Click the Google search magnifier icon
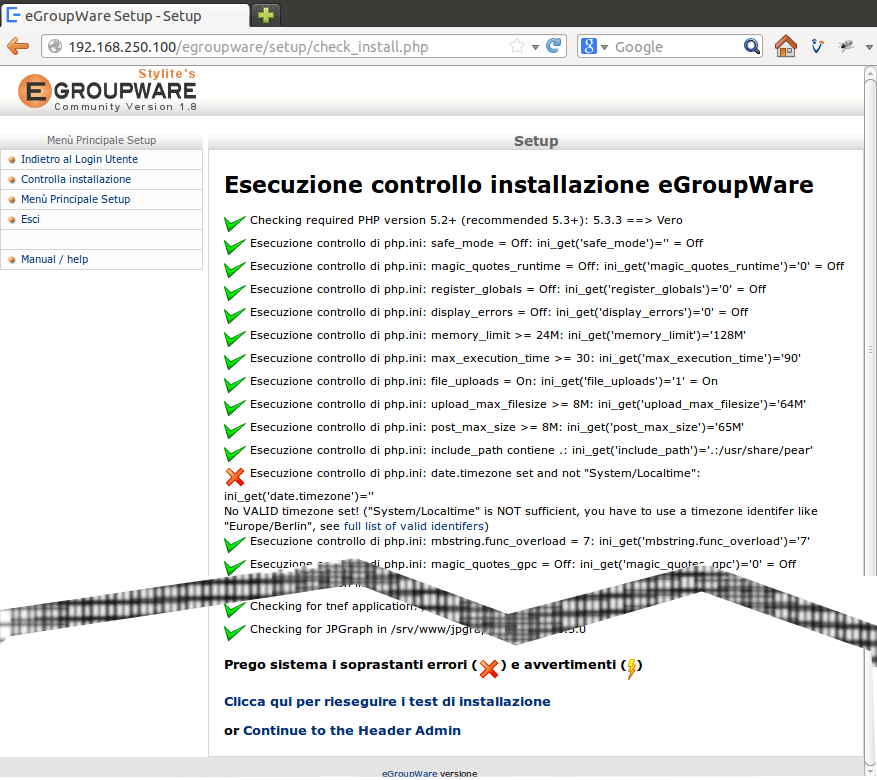Image resolution: width=877 pixels, height=780 pixels. 752,47
